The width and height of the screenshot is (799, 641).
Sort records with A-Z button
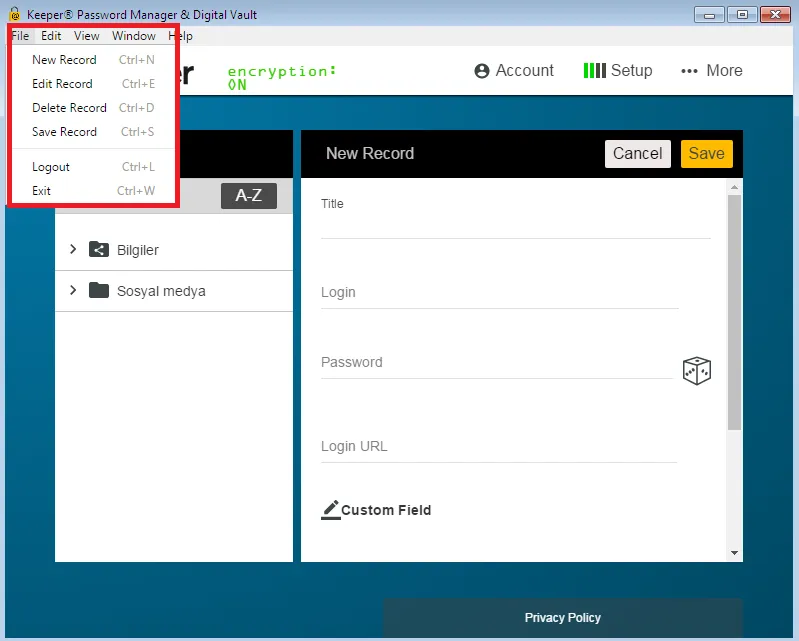pos(249,195)
